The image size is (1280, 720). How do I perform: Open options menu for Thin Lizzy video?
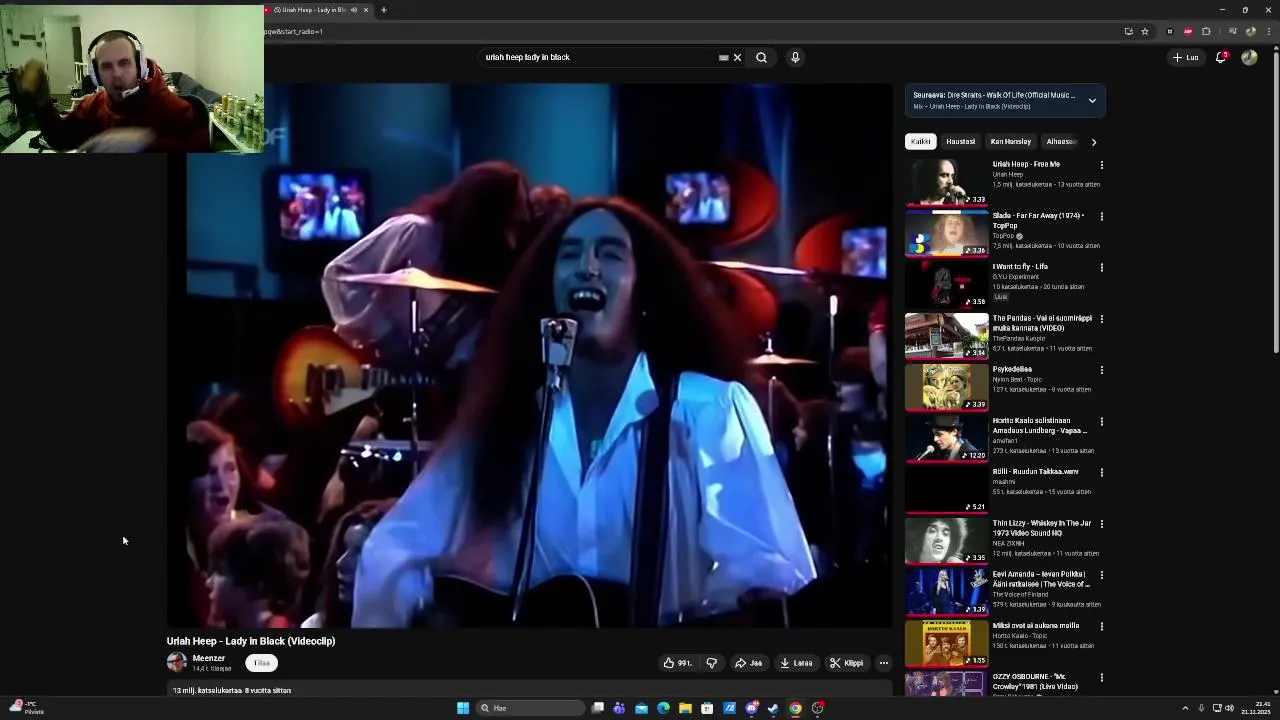(1101, 524)
